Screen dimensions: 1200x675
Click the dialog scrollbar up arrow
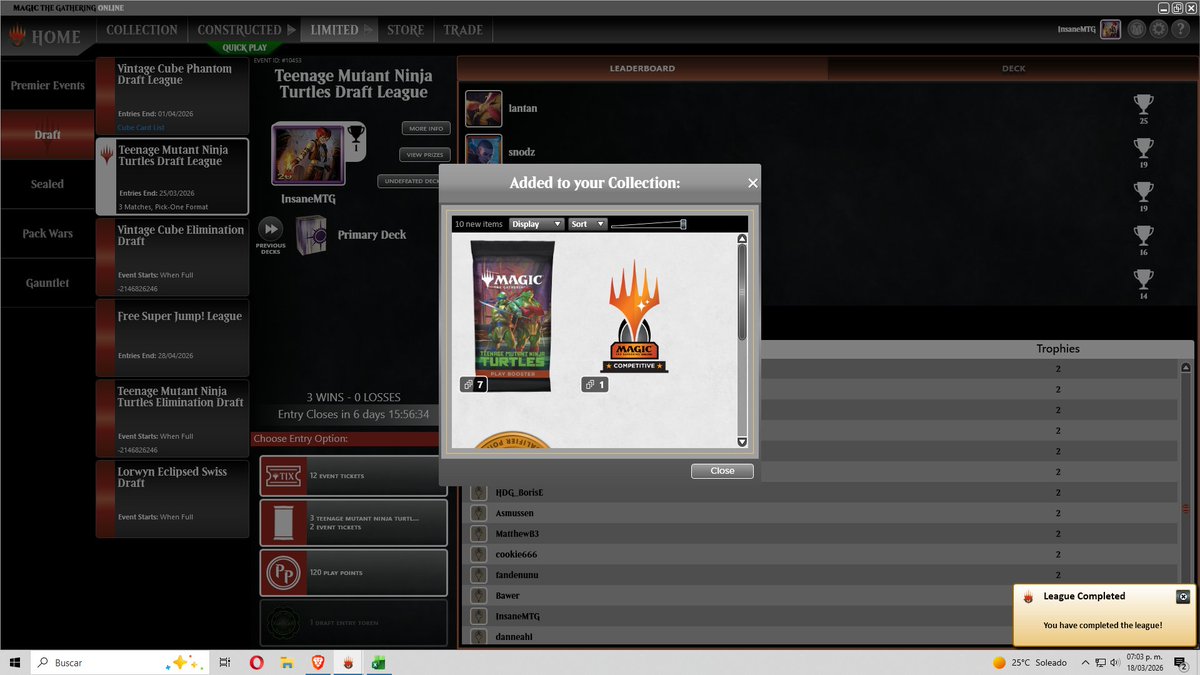[742, 239]
